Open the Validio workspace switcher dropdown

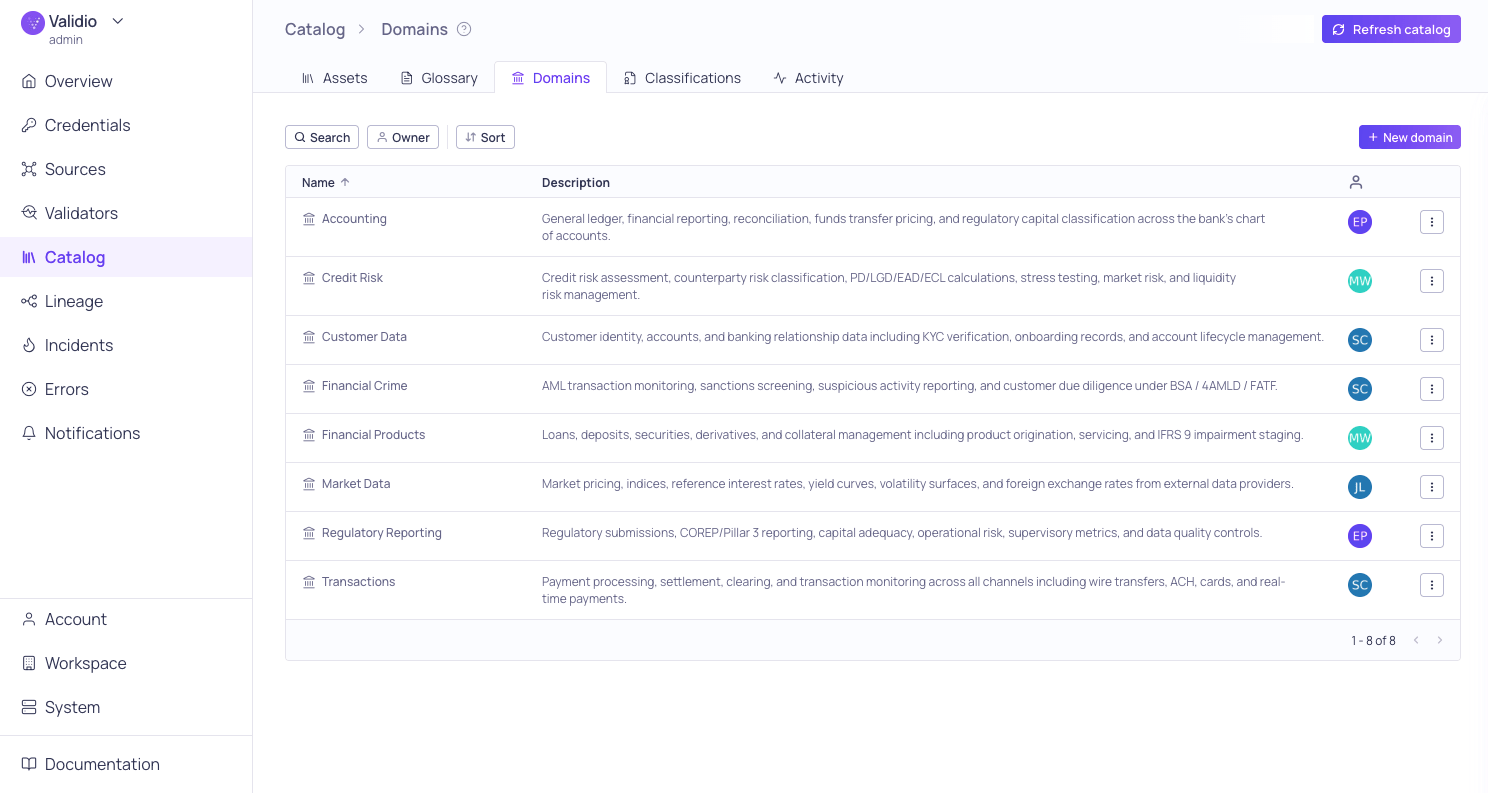click(118, 21)
